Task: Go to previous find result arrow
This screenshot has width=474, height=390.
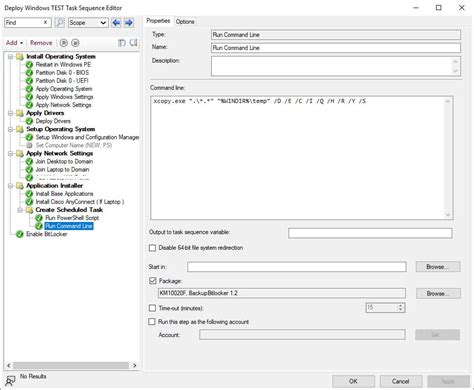Action: tap(116, 23)
